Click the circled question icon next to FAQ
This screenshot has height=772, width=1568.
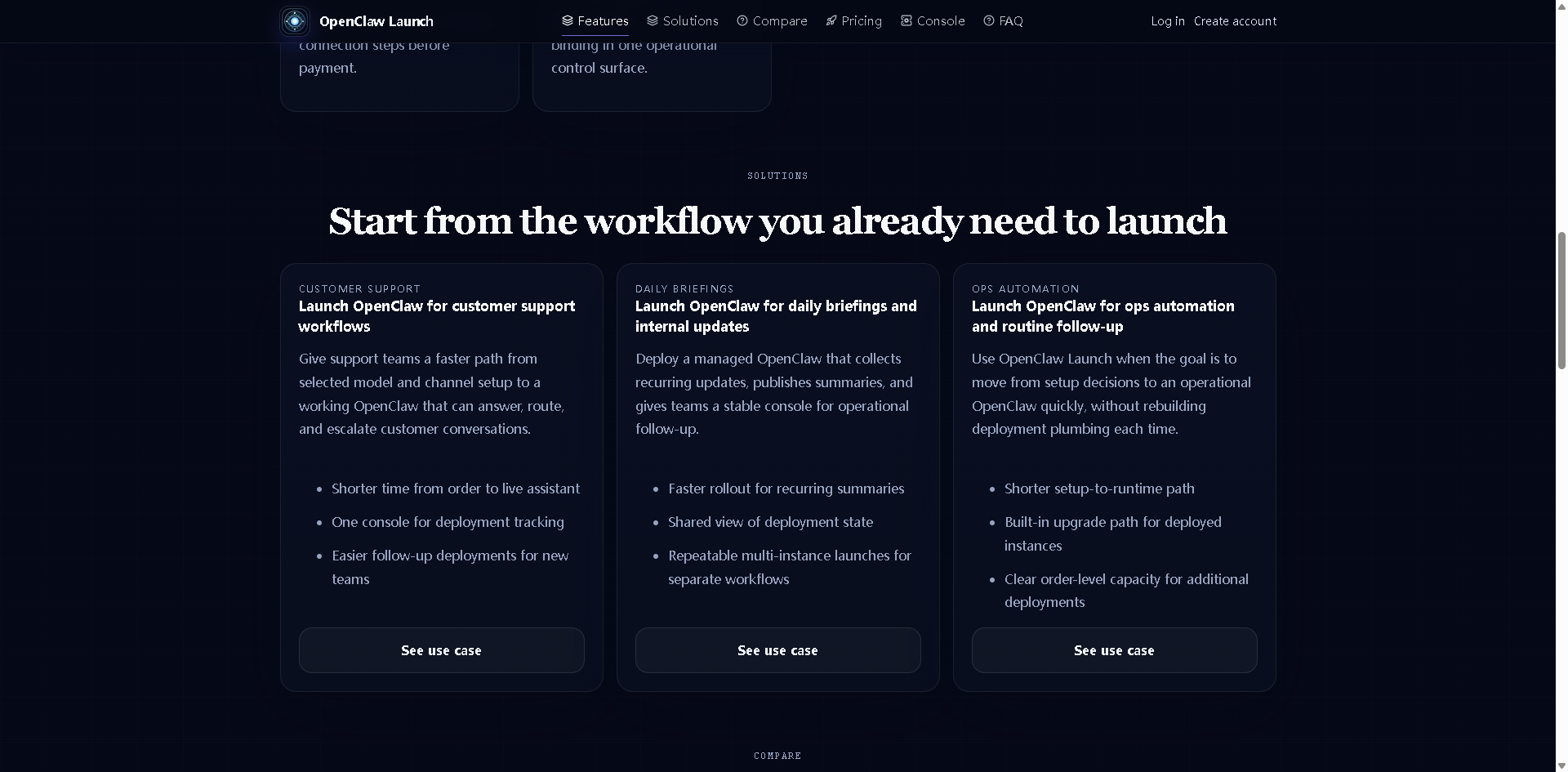pyautogui.click(x=988, y=20)
